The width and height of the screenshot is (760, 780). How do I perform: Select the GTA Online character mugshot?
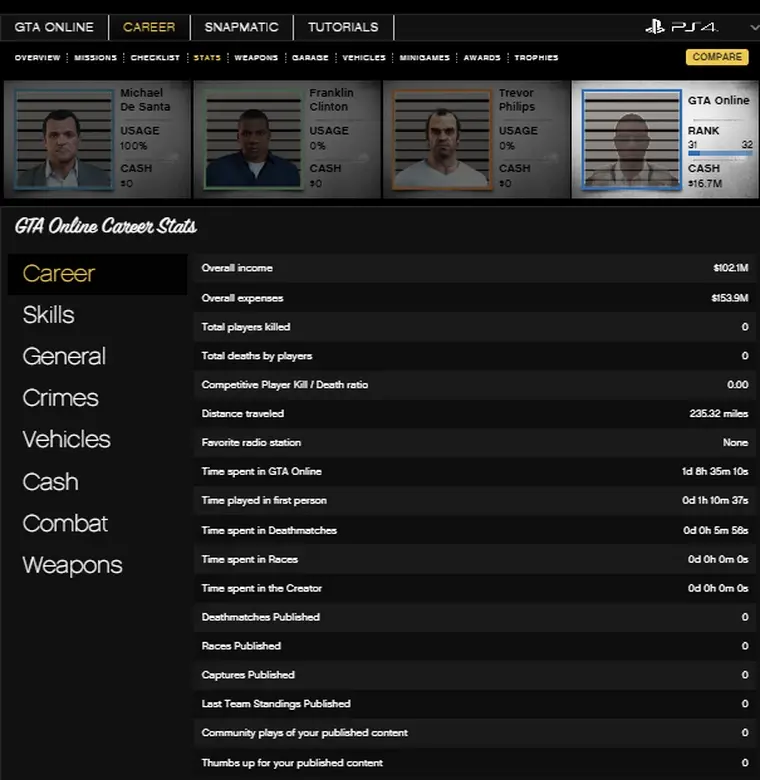(x=632, y=139)
